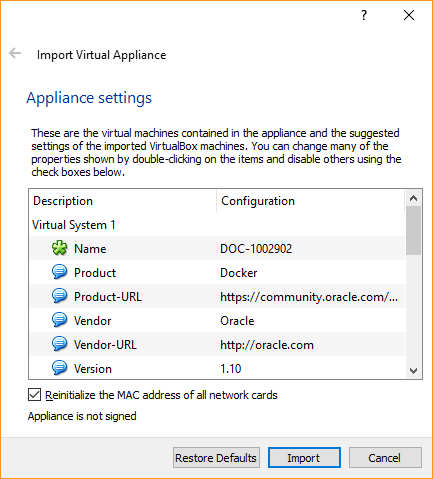The image size is (433, 479).
Task: Click the Restore Defaults button
Action: pos(216,458)
